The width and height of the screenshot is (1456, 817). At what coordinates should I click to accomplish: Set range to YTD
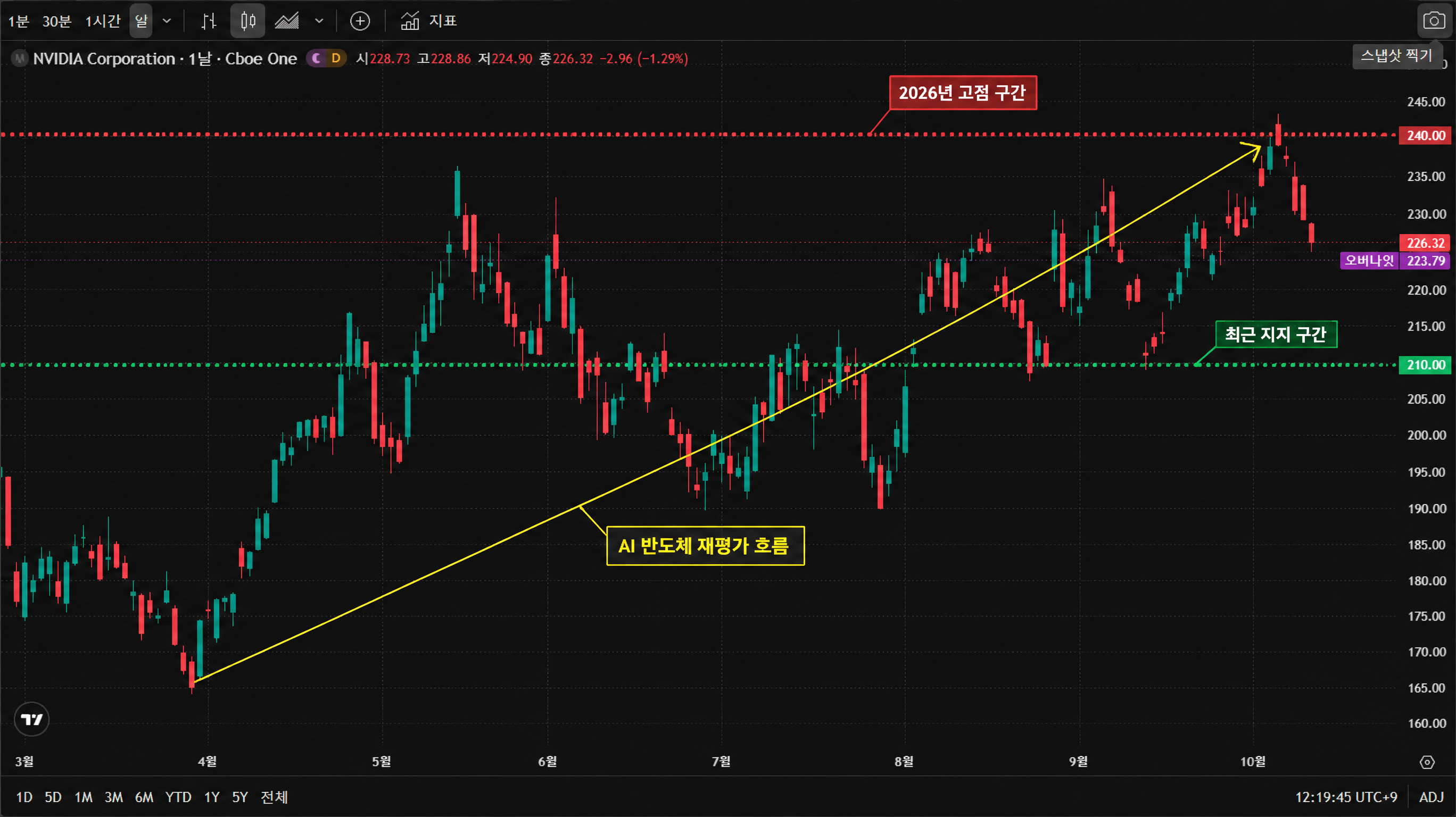(179, 797)
